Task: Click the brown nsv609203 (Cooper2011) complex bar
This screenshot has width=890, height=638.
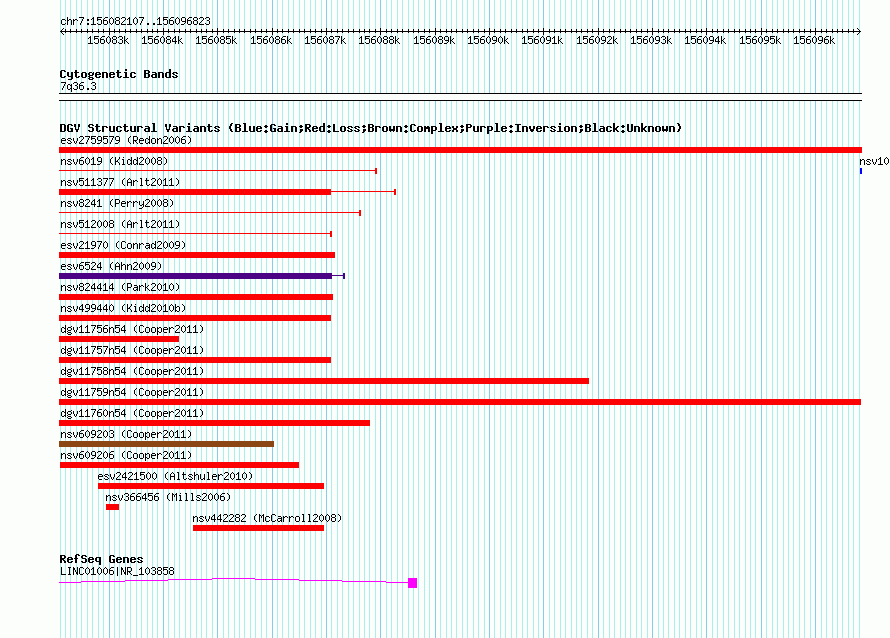Action: [x=166, y=444]
